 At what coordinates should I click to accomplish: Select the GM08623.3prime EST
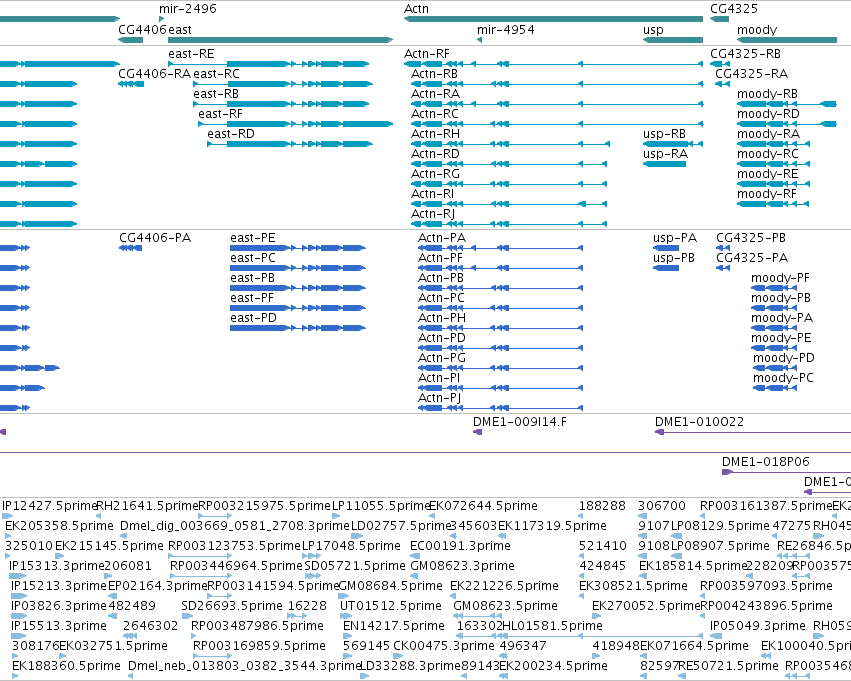[415, 576]
